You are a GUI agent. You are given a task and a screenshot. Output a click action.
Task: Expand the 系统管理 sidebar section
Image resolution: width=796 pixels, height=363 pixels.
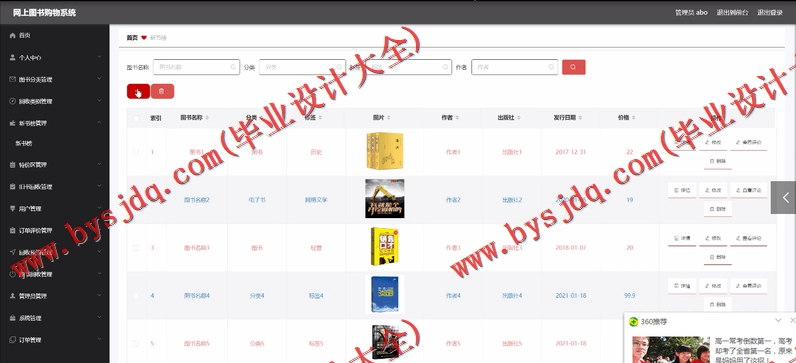tap(100, 318)
